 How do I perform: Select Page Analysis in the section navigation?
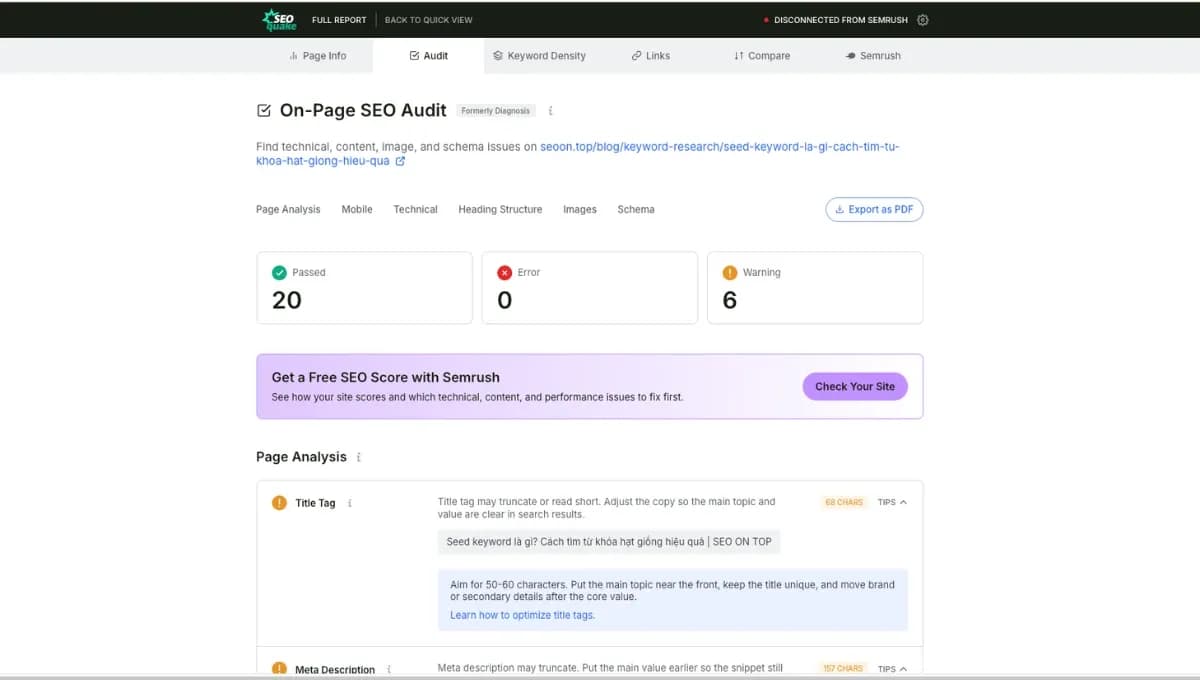[288, 210]
